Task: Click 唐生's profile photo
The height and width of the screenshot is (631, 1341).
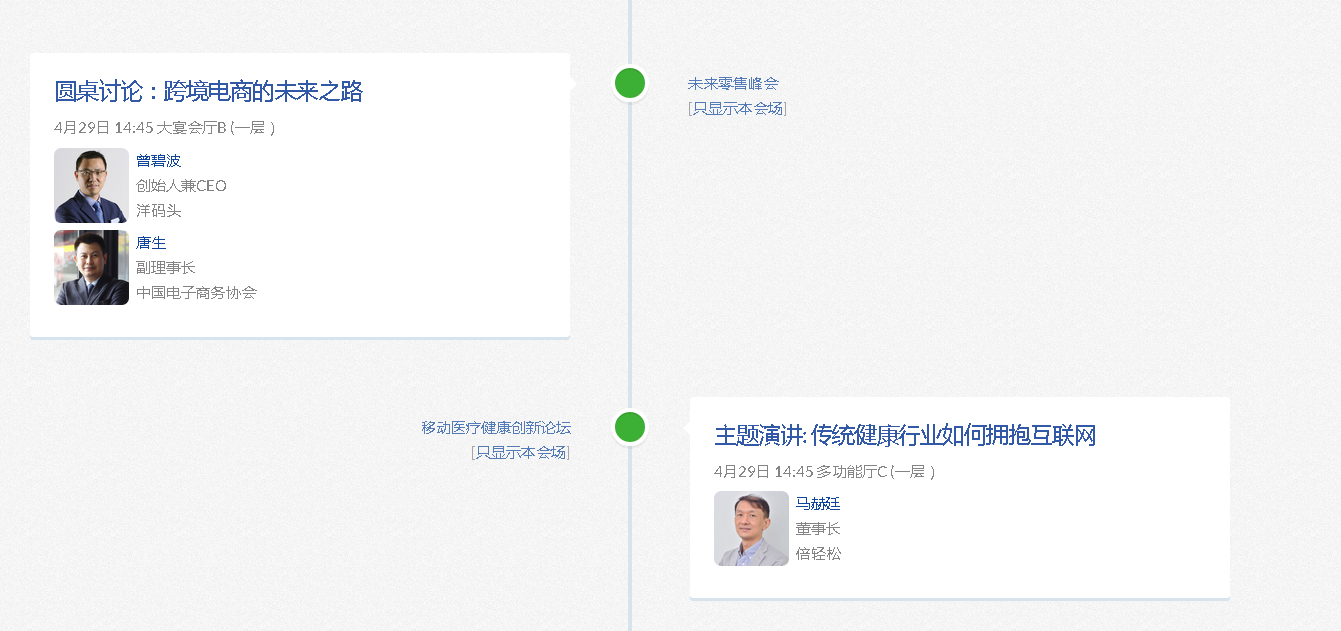Action: [91, 268]
